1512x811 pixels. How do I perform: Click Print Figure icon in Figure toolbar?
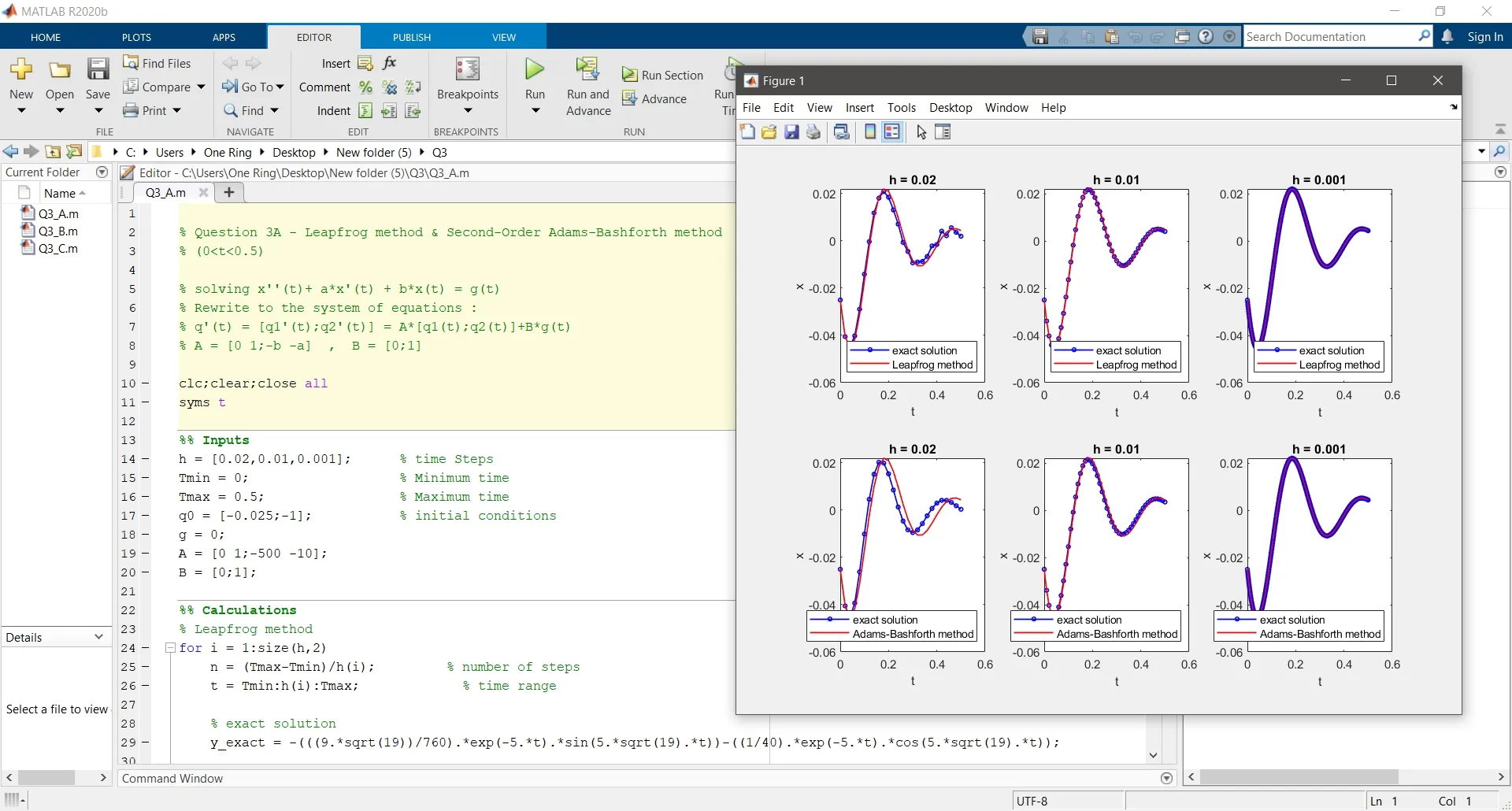click(813, 132)
